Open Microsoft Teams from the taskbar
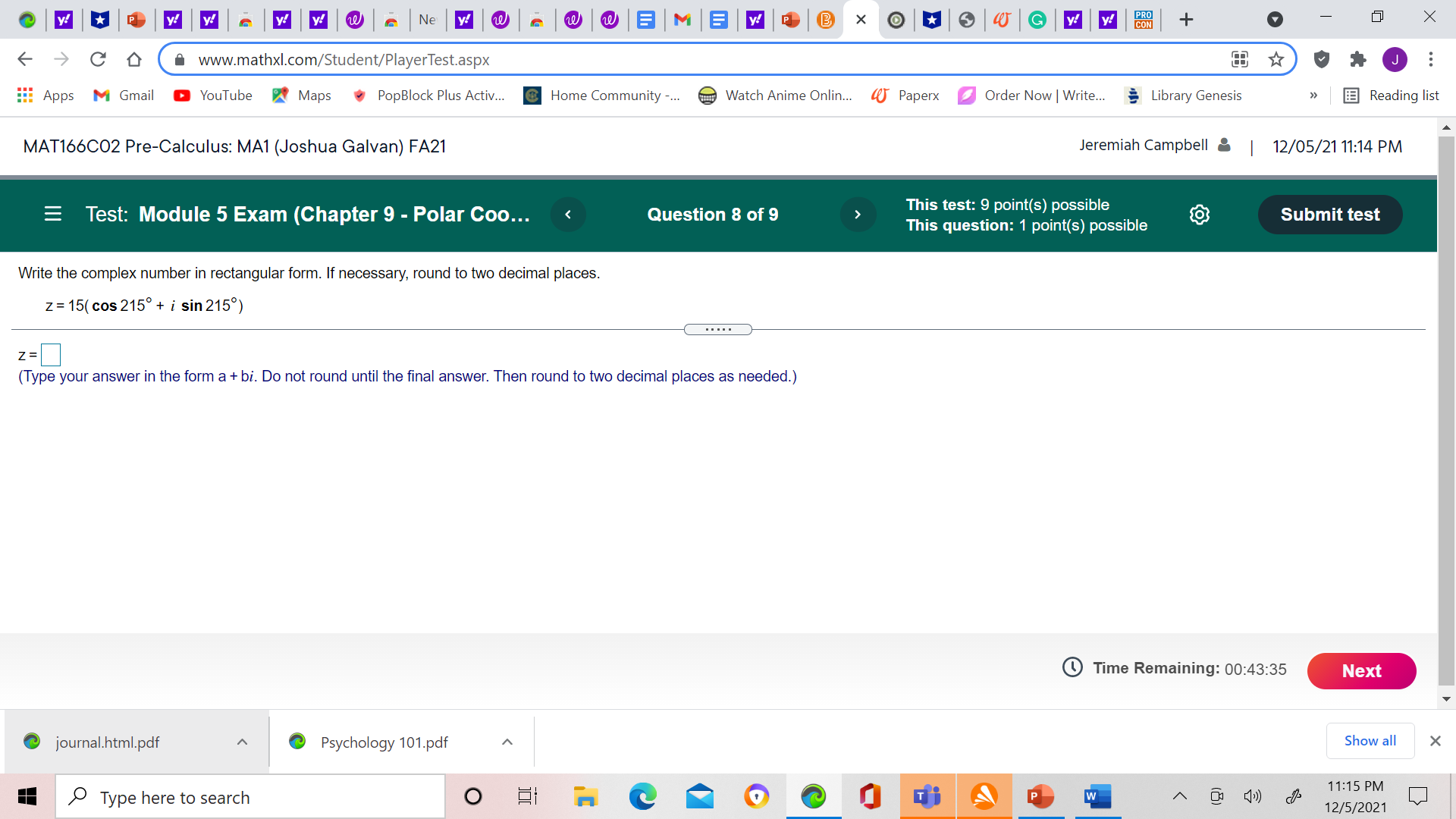This screenshot has width=1456, height=819. 927,796
